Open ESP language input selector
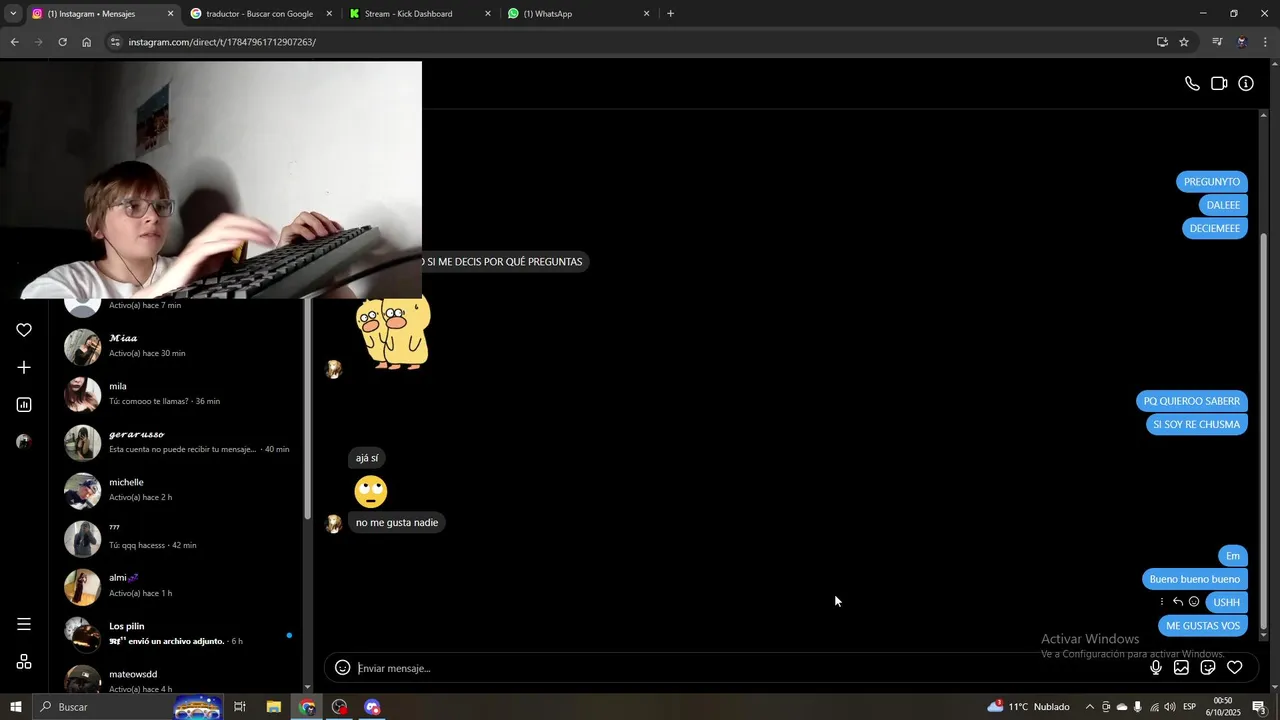 pyautogui.click(x=1190, y=707)
